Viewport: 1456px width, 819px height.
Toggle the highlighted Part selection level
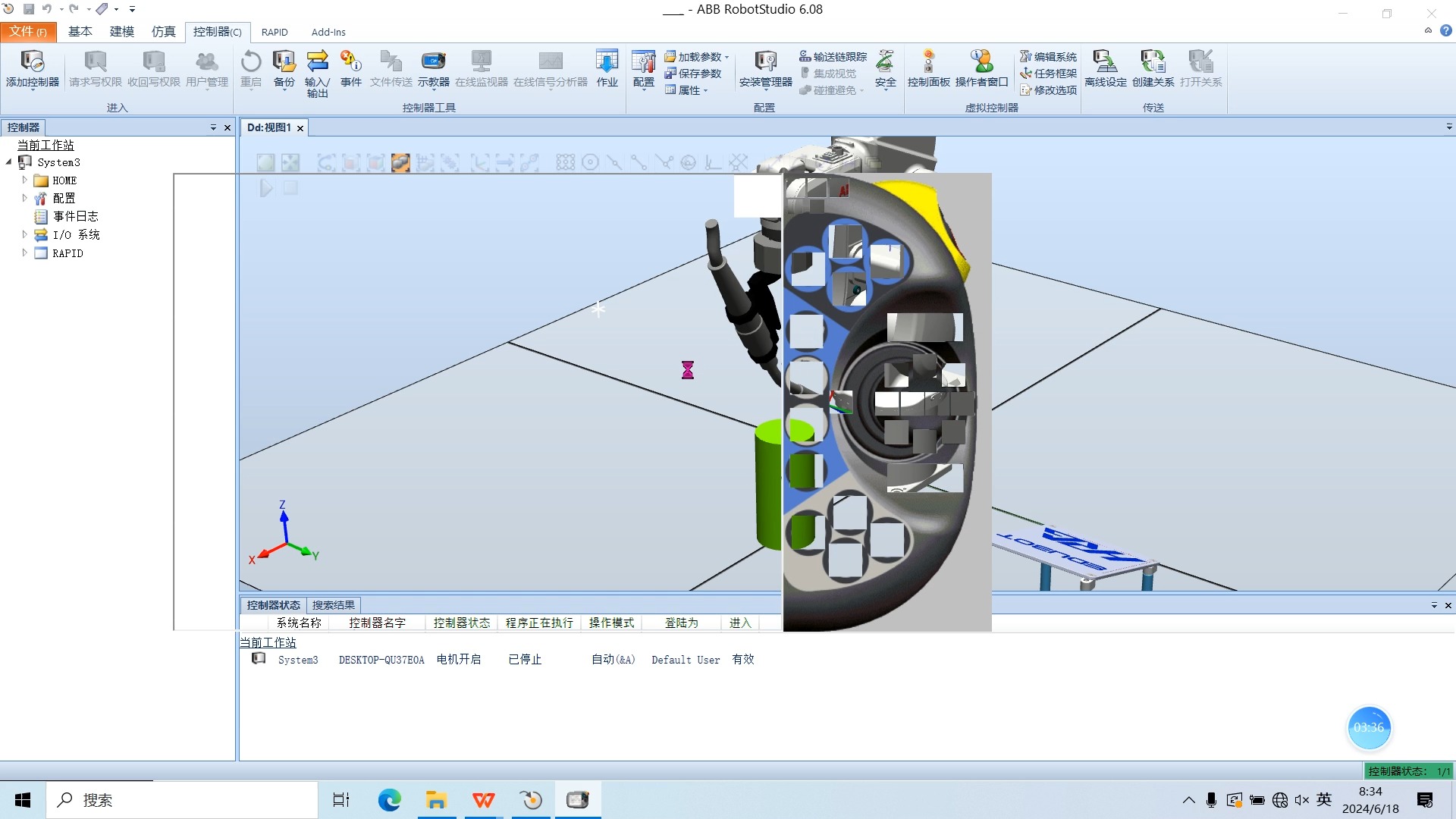tap(400, 162)
